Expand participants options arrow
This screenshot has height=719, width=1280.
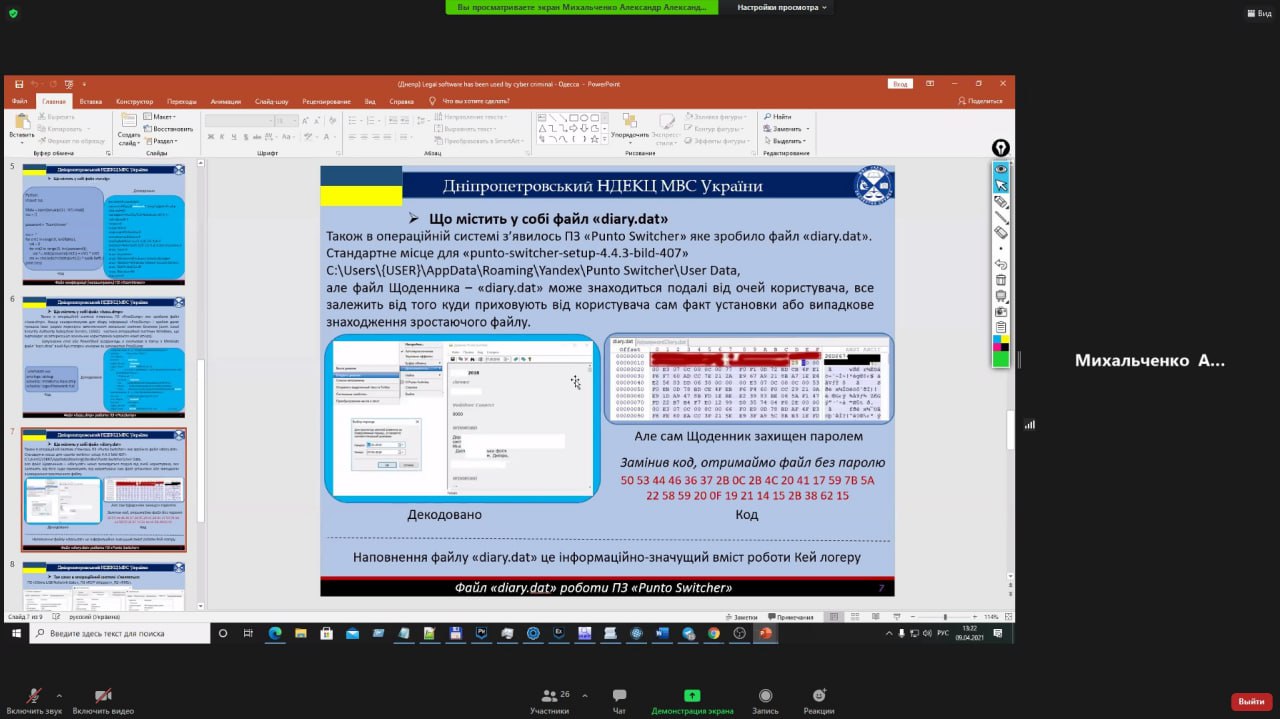pos(583,695)
